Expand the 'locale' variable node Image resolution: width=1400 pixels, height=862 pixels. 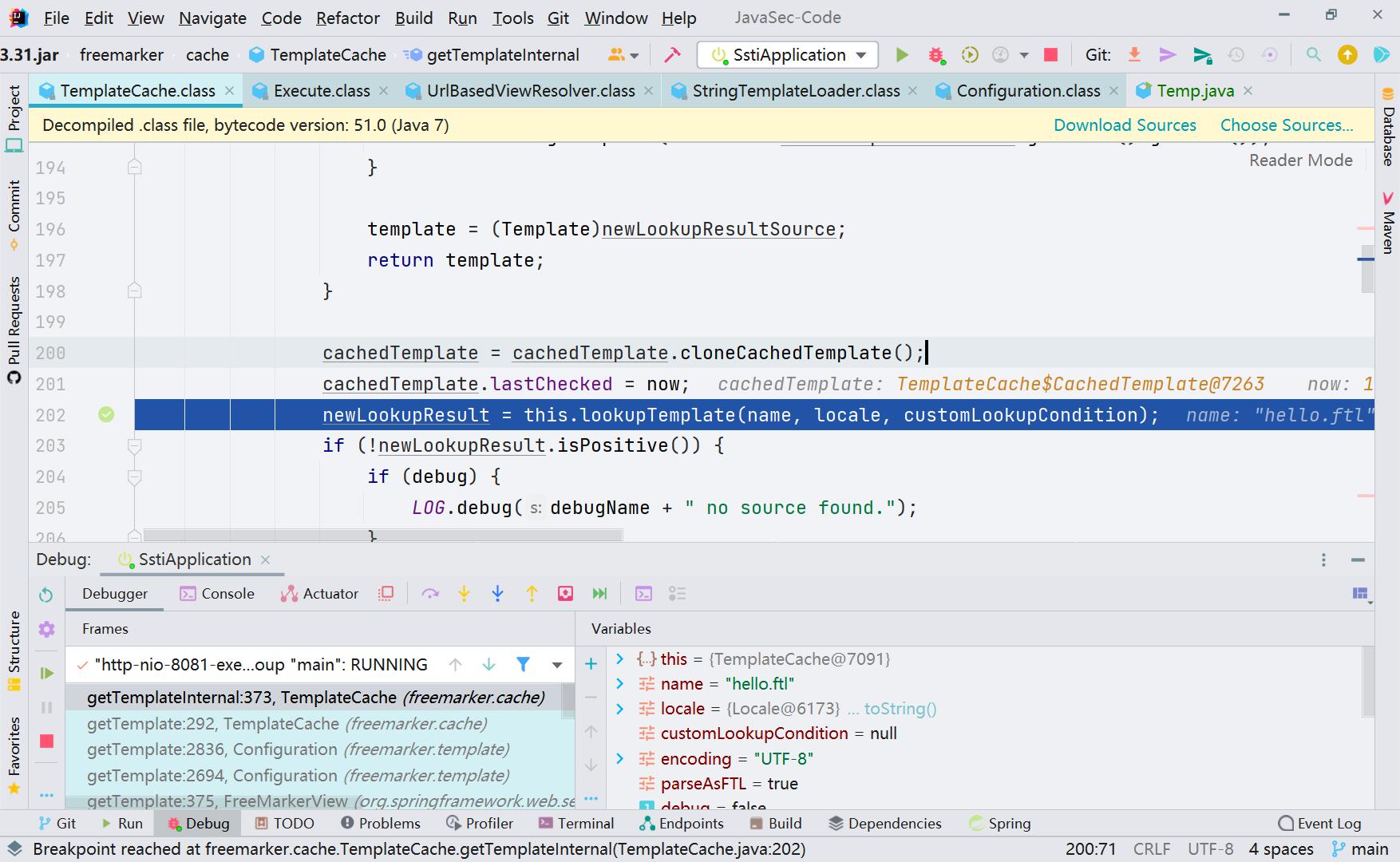[x=620, y=708]
